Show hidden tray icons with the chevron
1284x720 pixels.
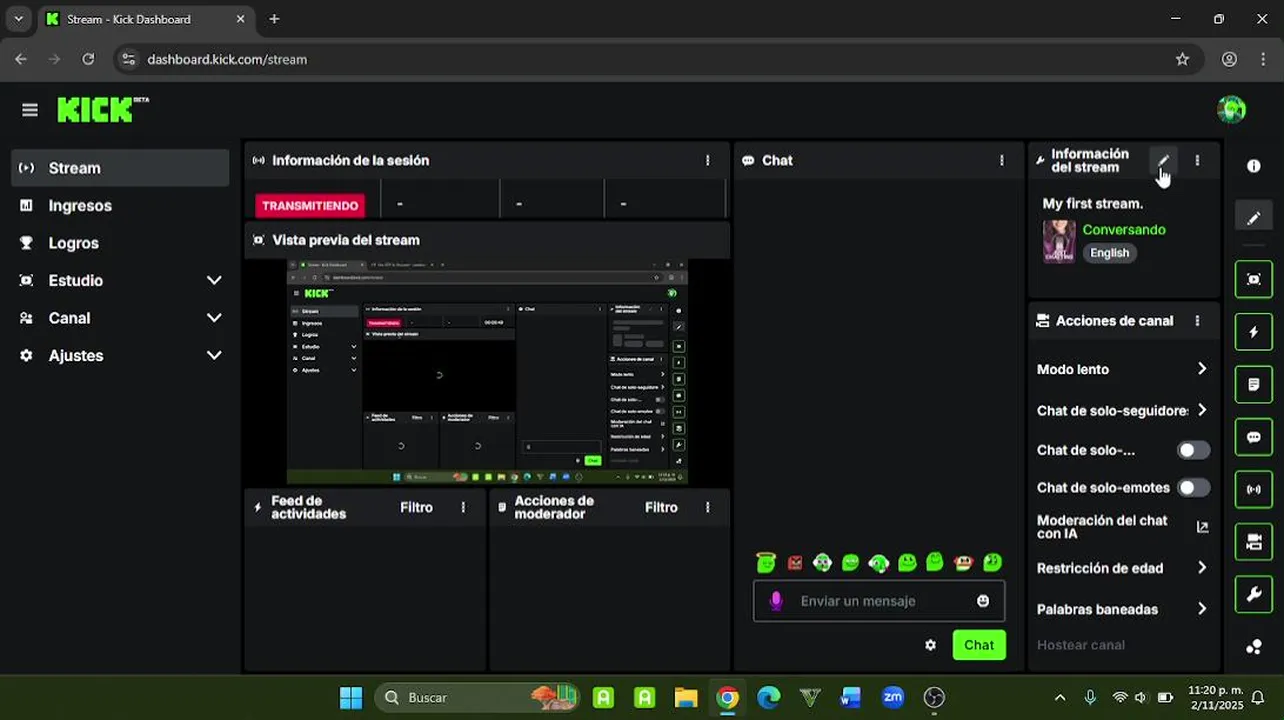[1060, 698]
